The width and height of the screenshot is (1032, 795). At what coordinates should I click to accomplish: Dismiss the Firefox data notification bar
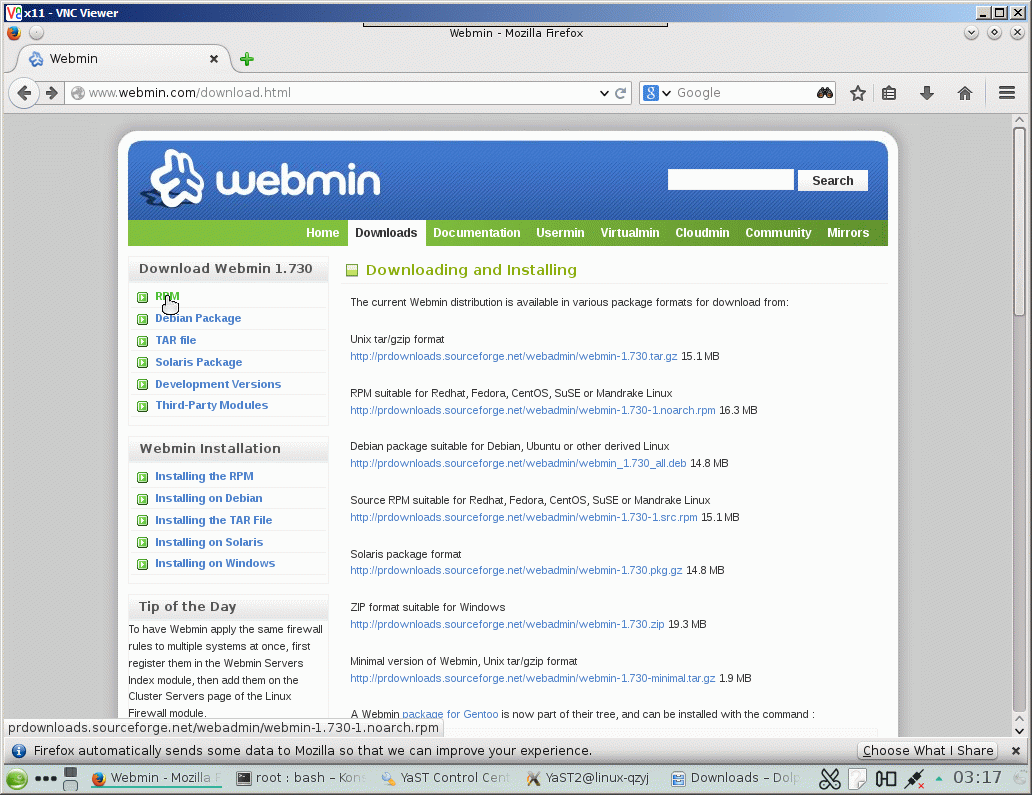tap(1016, 750)
